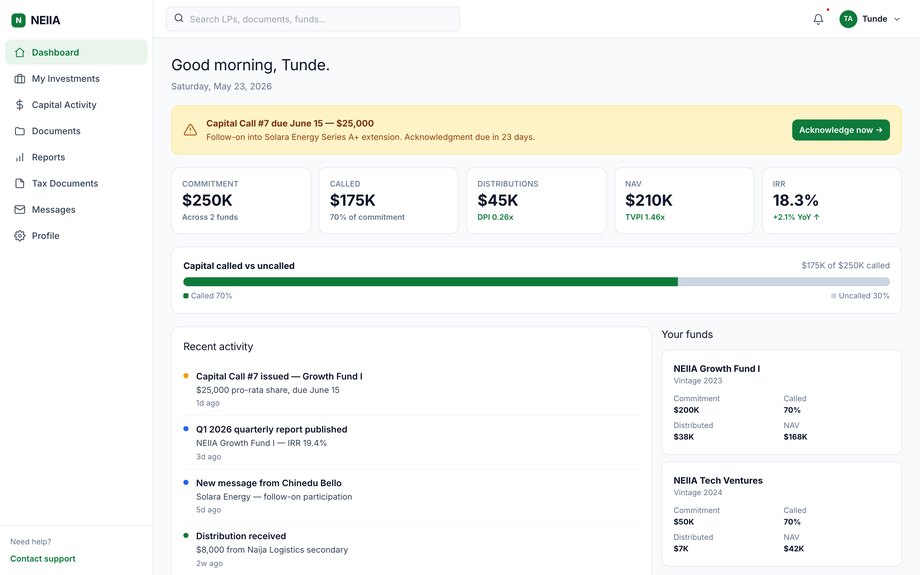This screenshot has height=575, width=920.
Task: Click the Capital Activity dollar icon
Action: (20, 104)
